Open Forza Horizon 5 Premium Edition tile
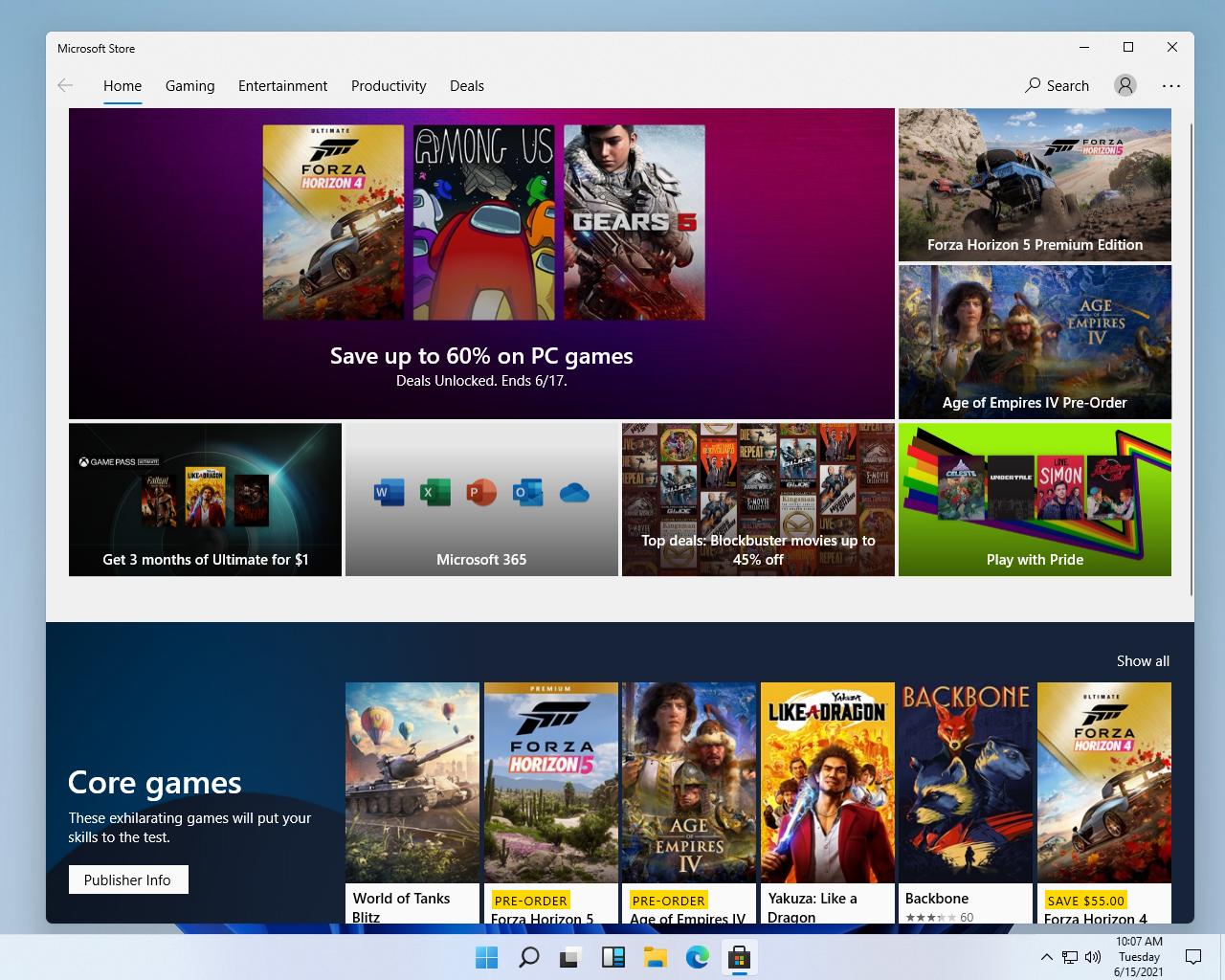The height and width of the screenshot is (980, 1225). point(1034,184)
